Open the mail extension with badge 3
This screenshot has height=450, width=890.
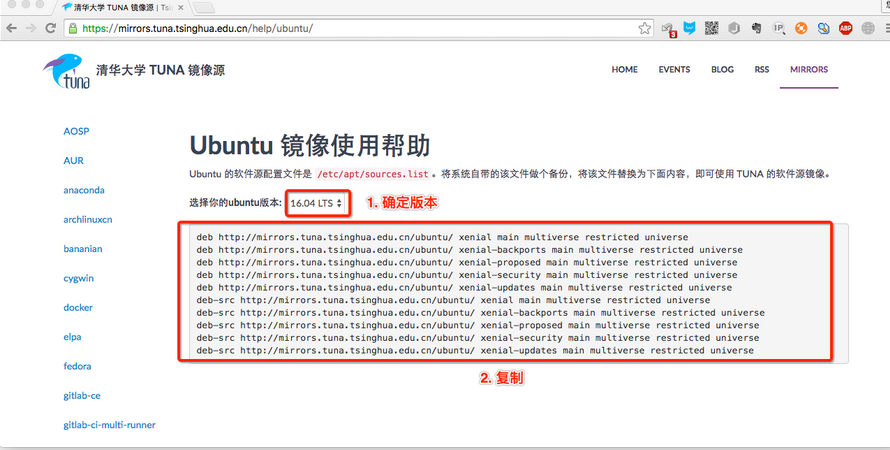[x=668, y=29]
